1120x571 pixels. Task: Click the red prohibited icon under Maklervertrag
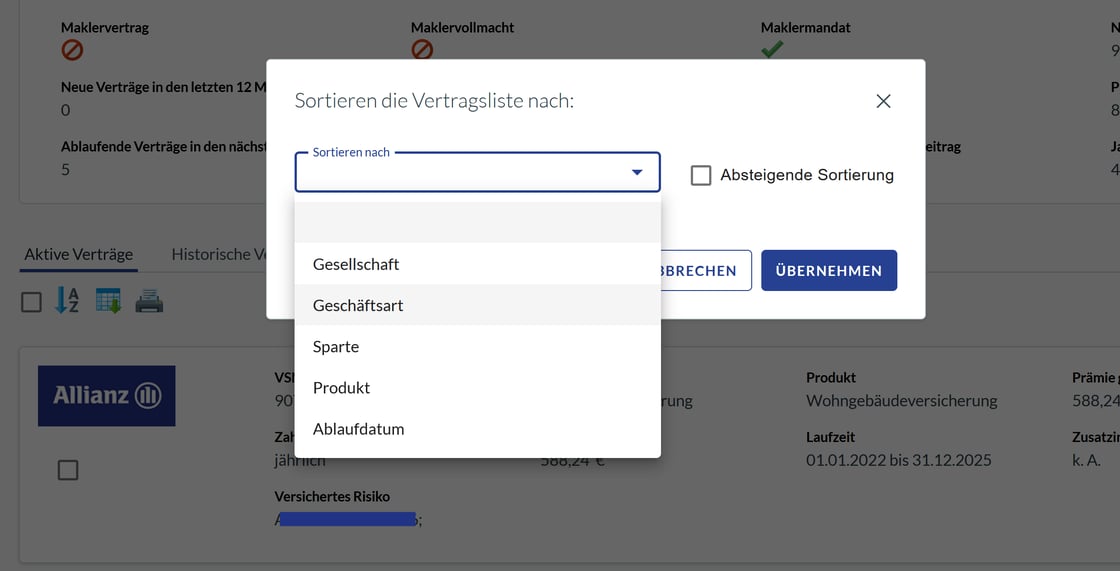pyautogui.click(x=72, y=49)
